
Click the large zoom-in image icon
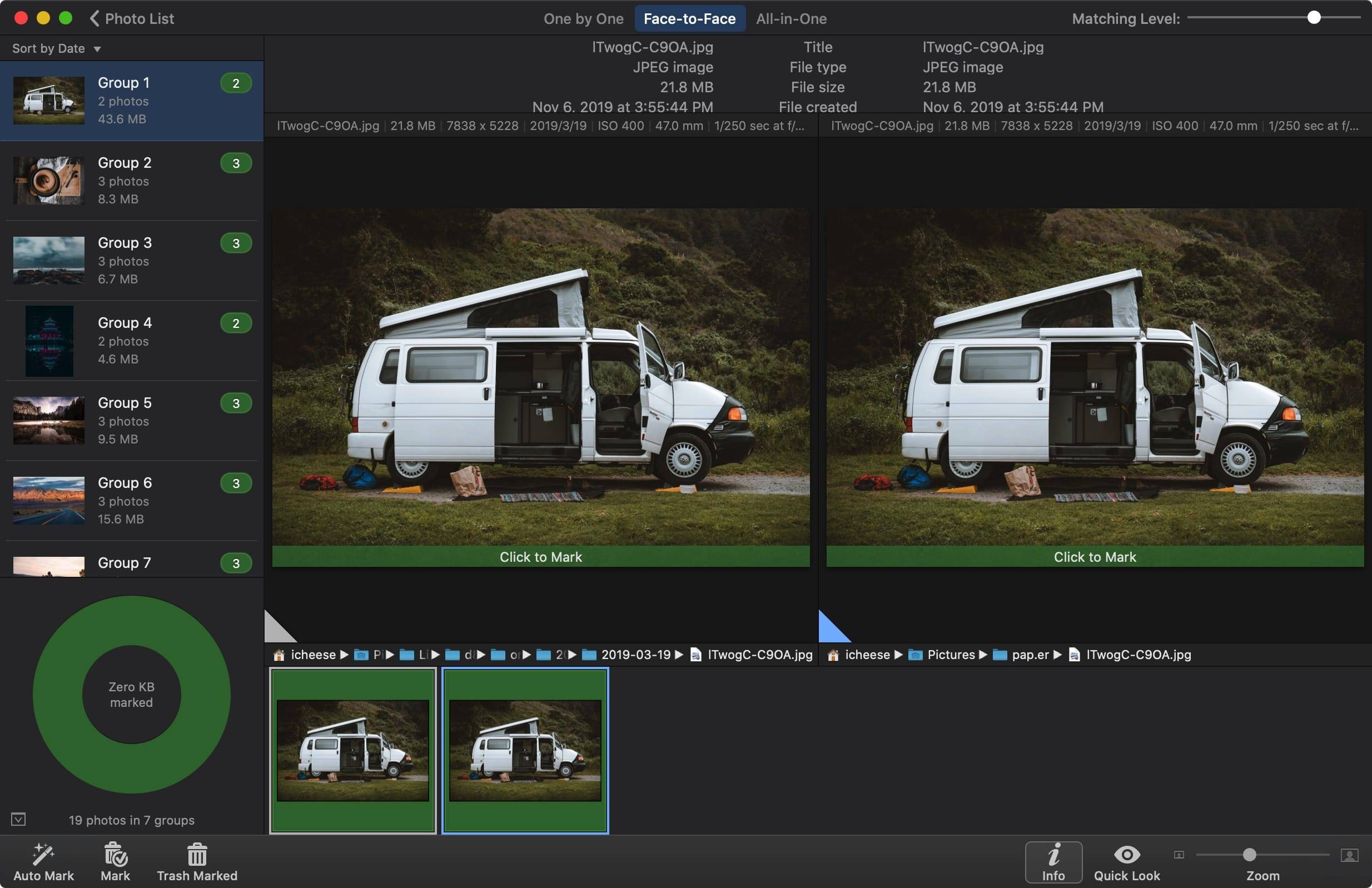coord(1349,855)
